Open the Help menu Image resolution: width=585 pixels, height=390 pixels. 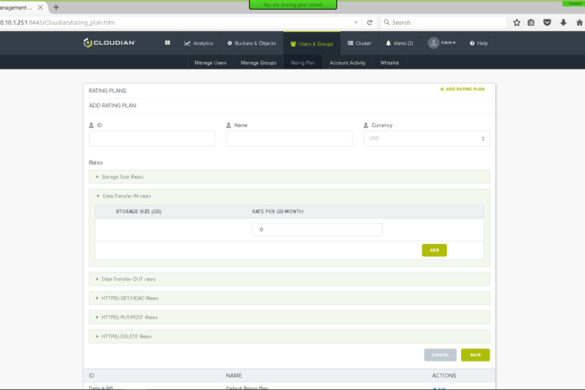coord(479,43)
